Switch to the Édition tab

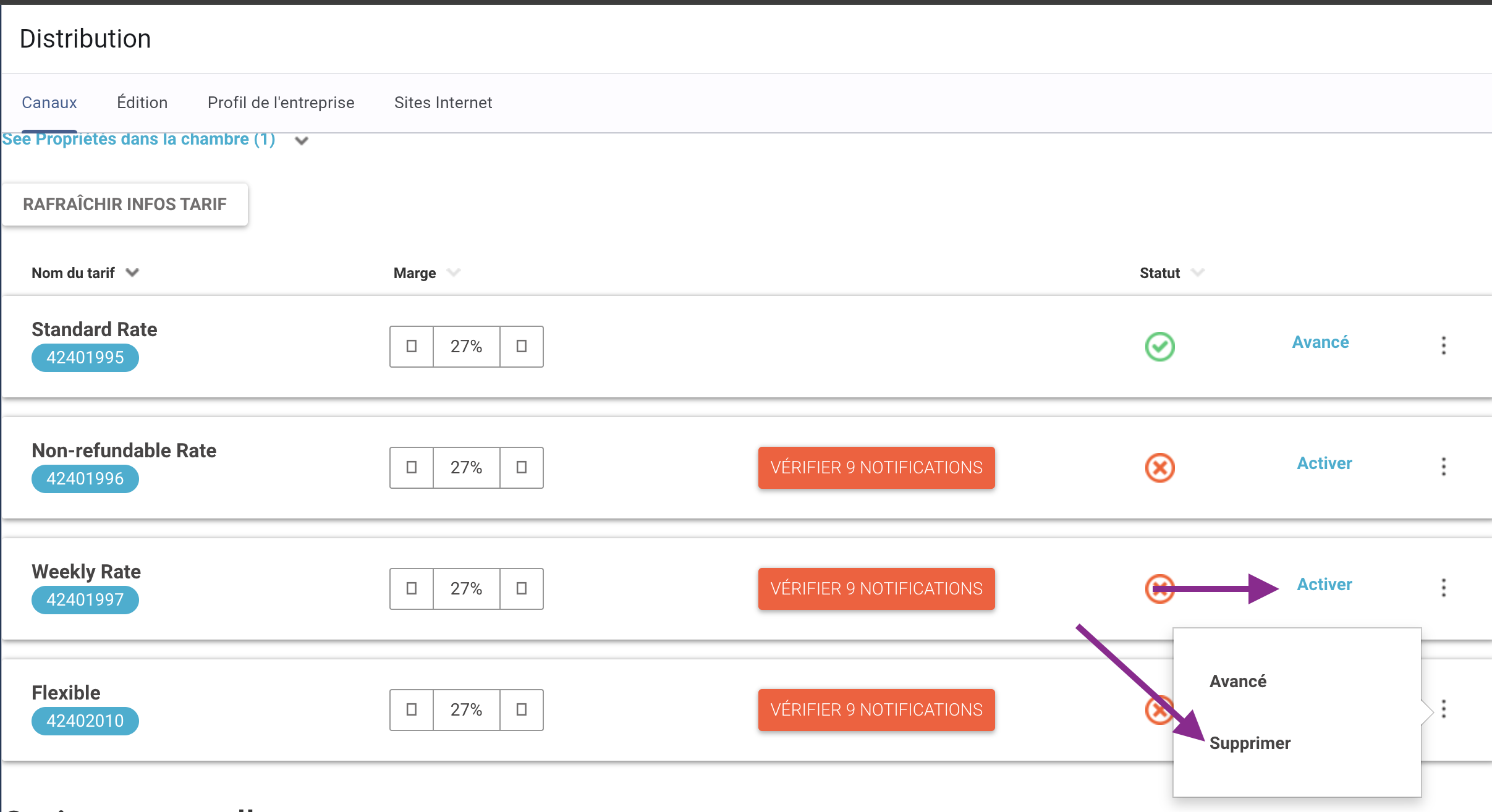click(142, 103)
